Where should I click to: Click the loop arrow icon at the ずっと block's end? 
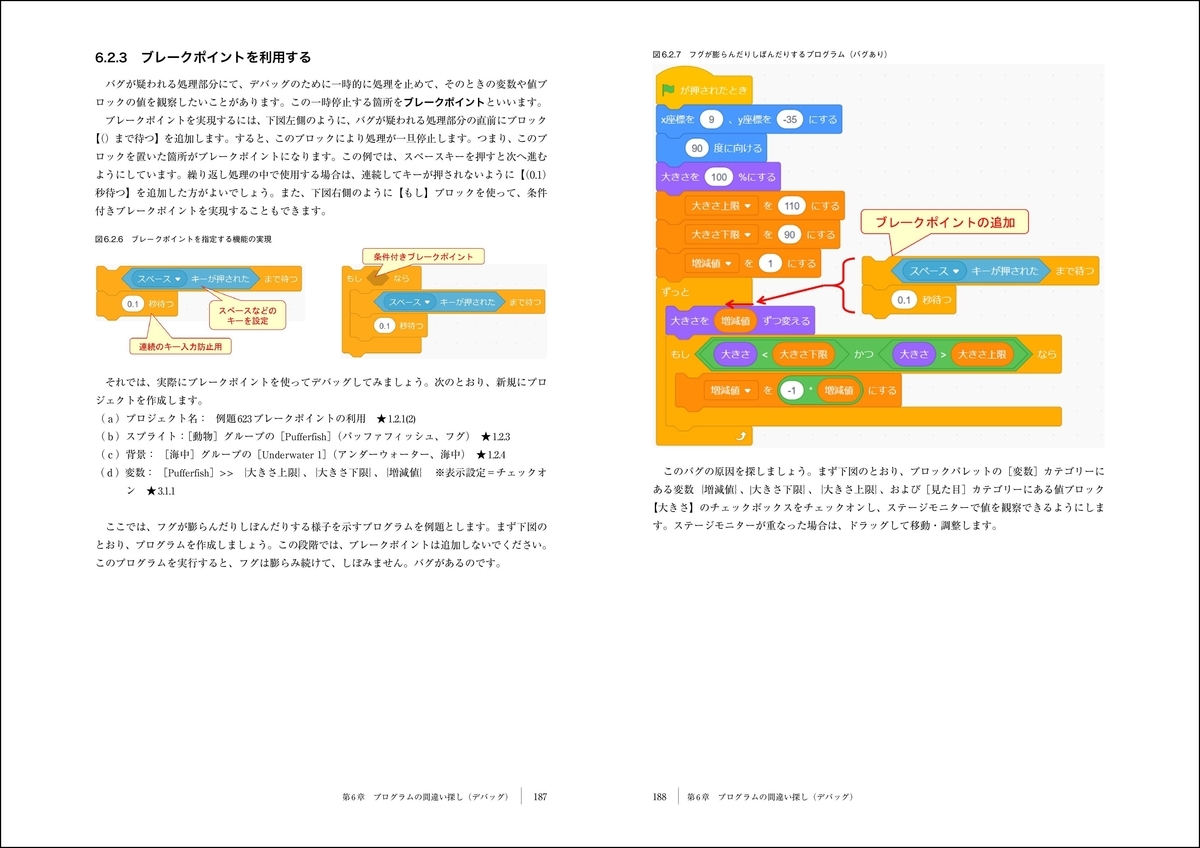click(739, 437)
